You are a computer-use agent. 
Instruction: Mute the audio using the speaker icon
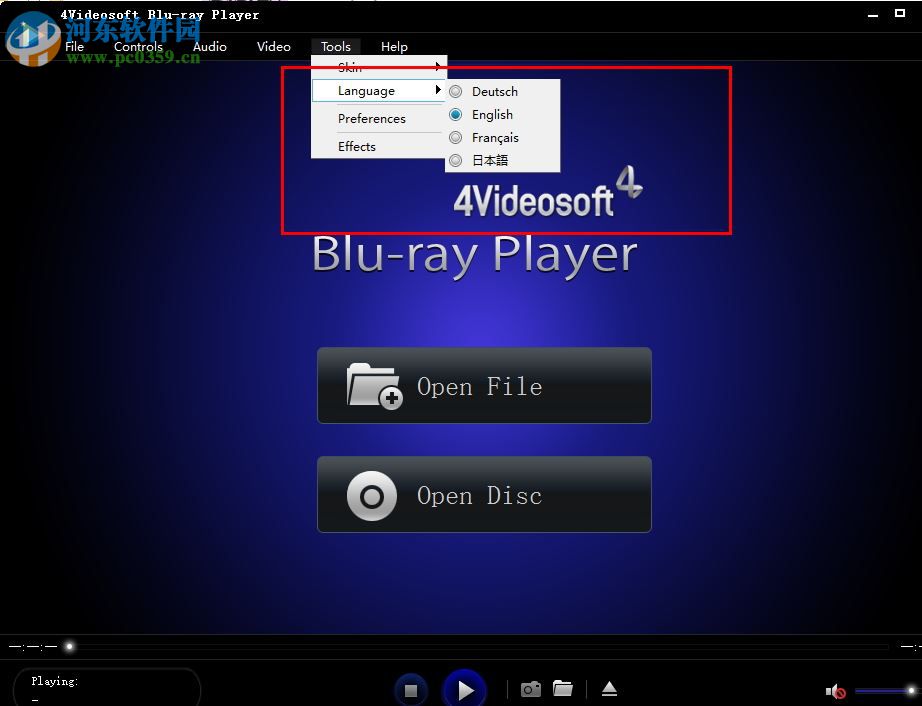pos(833,690)
